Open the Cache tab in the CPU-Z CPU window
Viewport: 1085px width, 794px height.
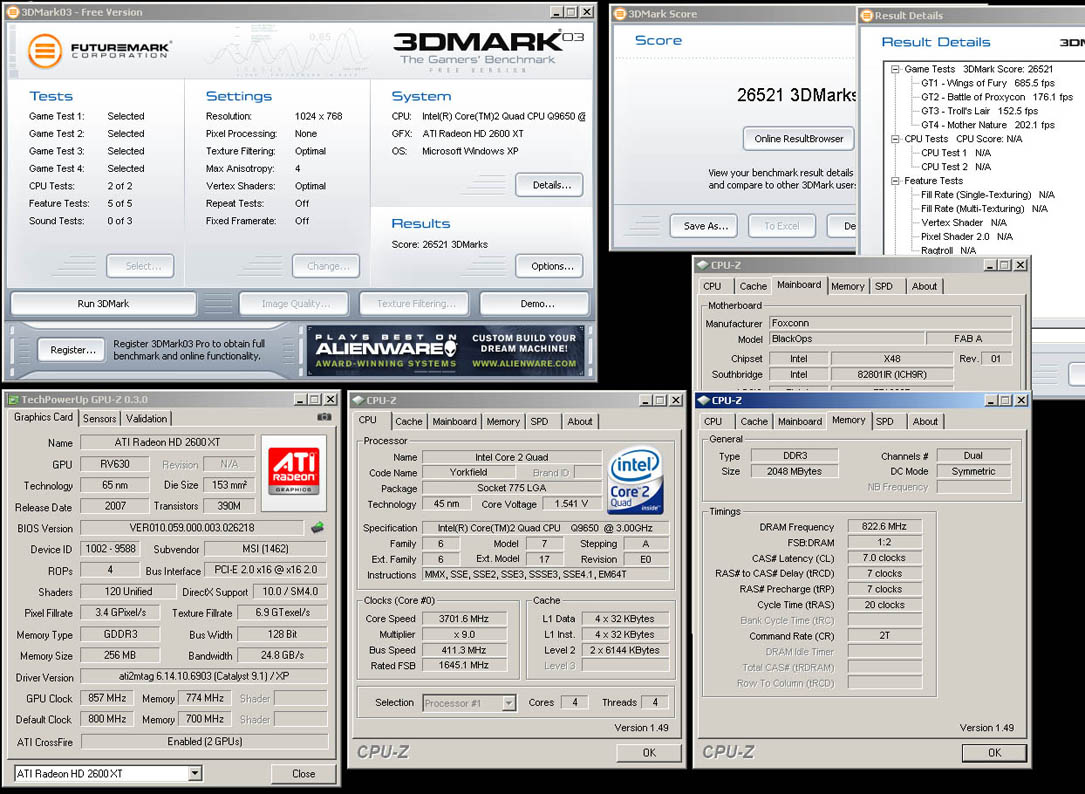click(x=408, y=421)
